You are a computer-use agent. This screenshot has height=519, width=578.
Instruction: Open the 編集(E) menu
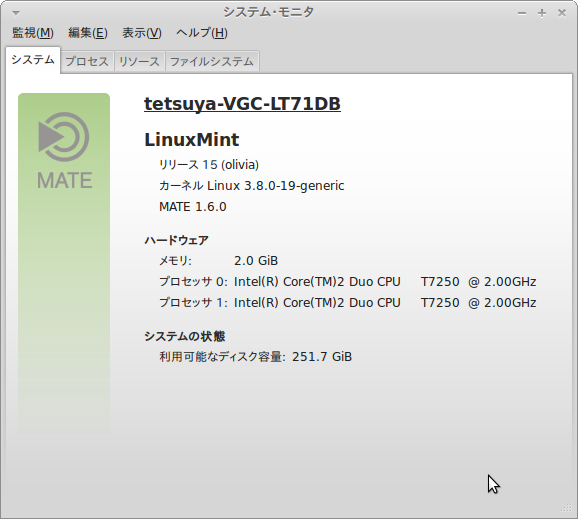pyautogui.click(x=88, y=33)
